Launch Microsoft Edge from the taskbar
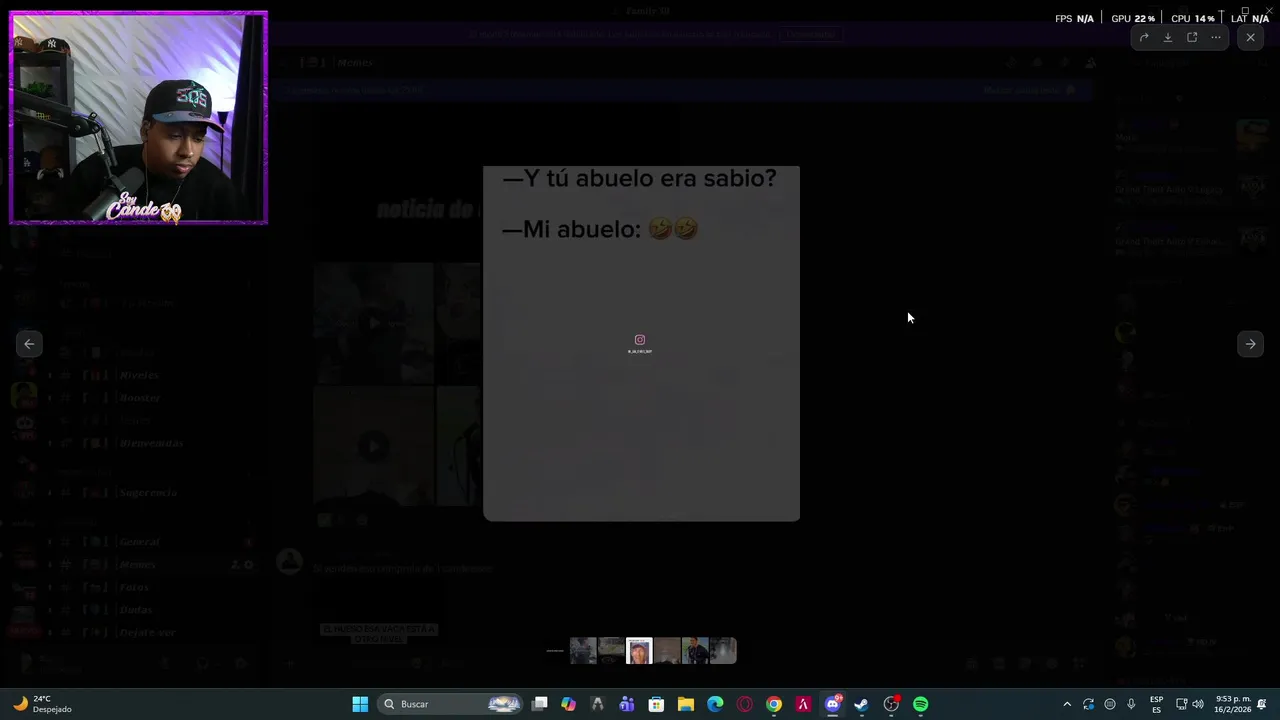Screen dimensions: 1280x720 point(715,704)
